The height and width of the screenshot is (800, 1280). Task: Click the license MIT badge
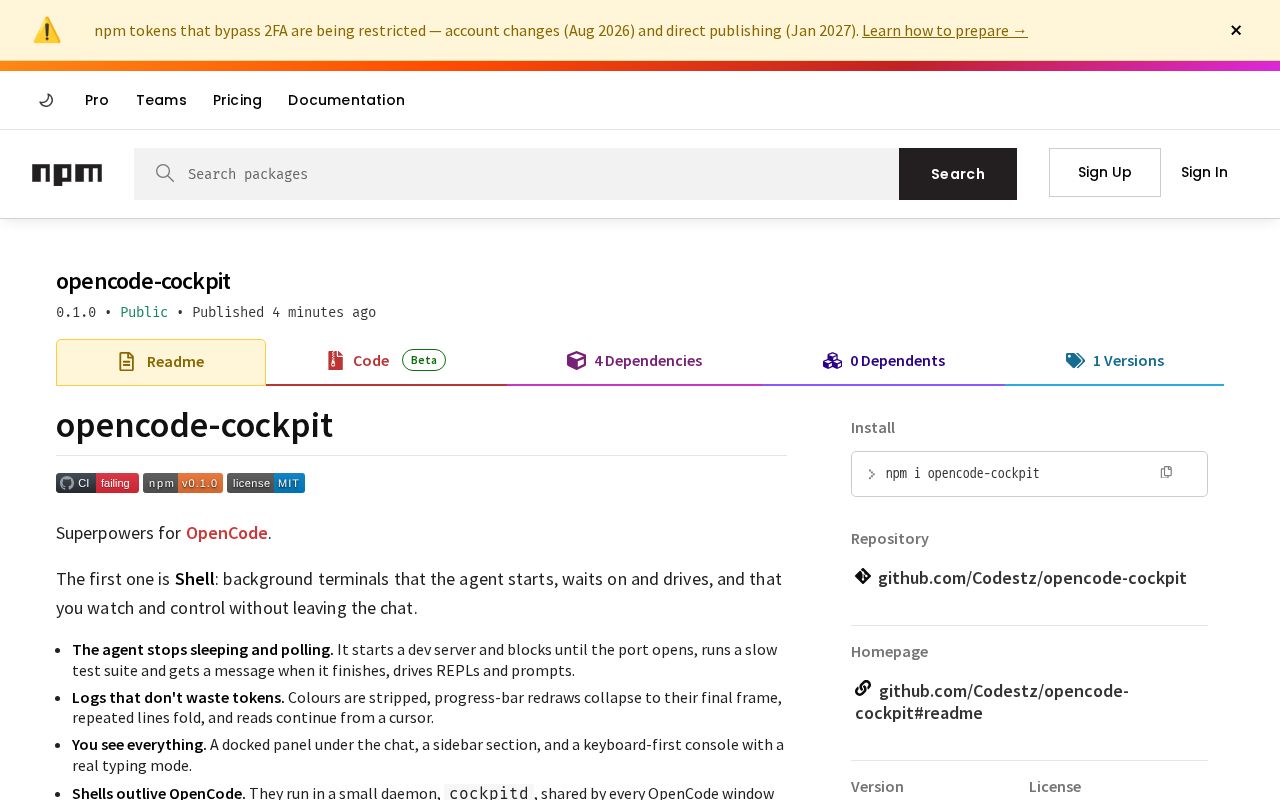tap(266, 483)
